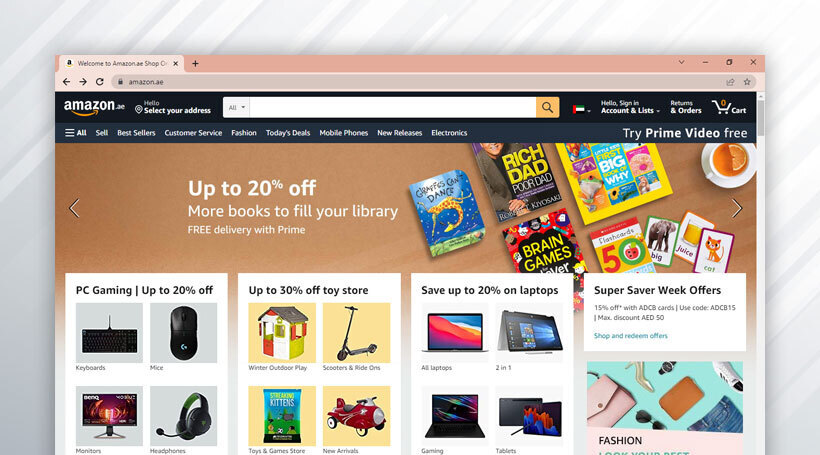Expand the All search category dropdown
The width and height of the screenshot is (820, 455).
tap(236, 107)
